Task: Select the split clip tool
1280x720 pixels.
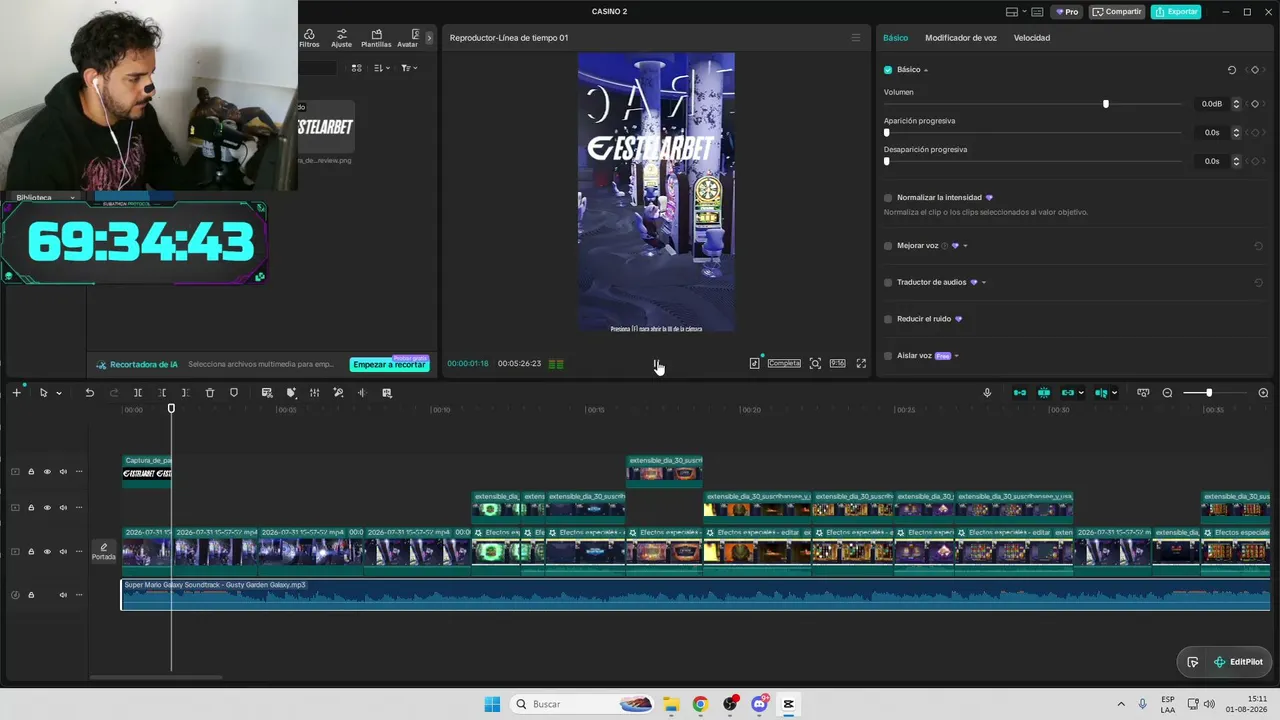Action: [x=138, y=393]
